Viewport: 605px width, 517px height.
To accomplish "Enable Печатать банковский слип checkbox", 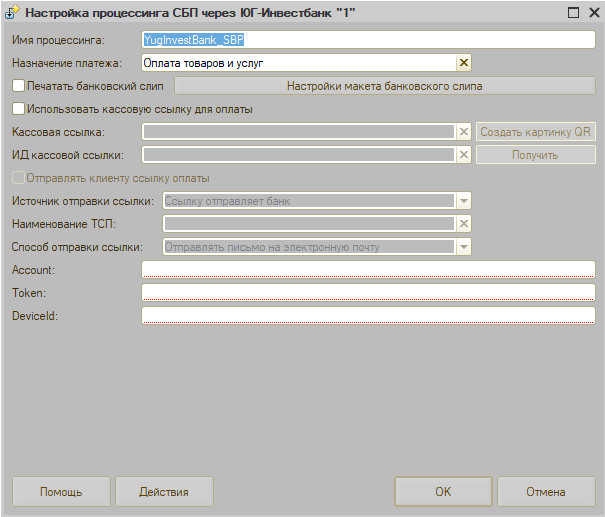I will [x=18, y=86].
